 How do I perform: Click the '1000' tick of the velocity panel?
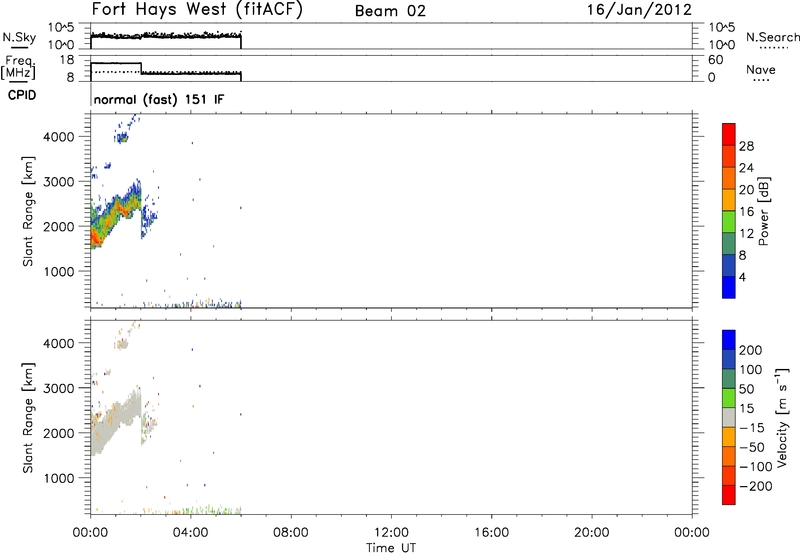(x=59, y=479)
